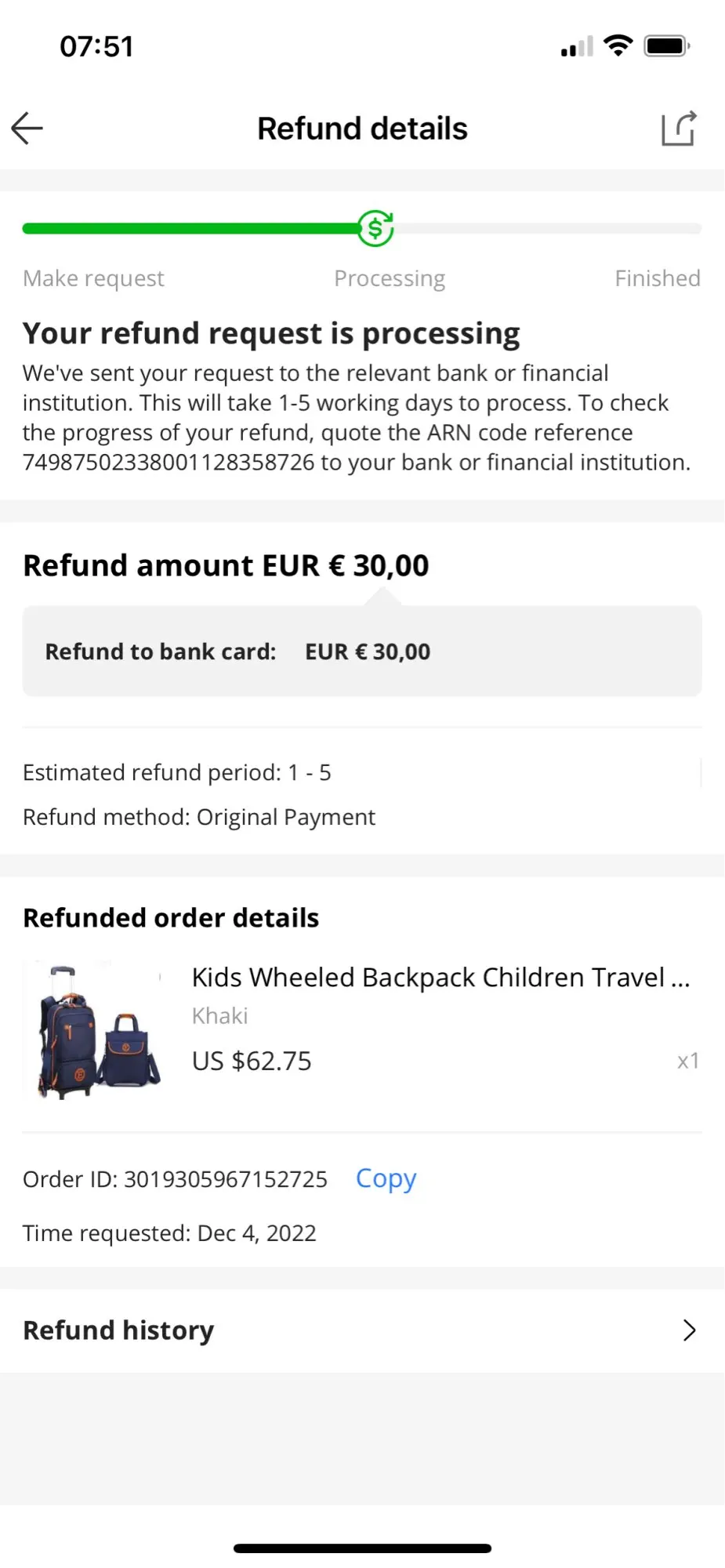
Task: Tap the Finished step label
Action: (x=657, y=278)
